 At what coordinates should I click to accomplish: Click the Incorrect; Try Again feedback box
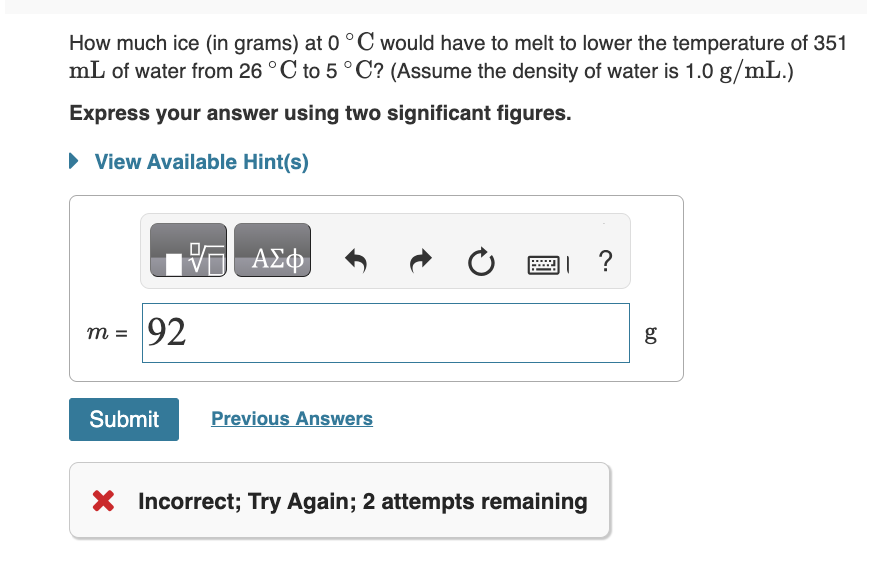(x=340, y=501)
